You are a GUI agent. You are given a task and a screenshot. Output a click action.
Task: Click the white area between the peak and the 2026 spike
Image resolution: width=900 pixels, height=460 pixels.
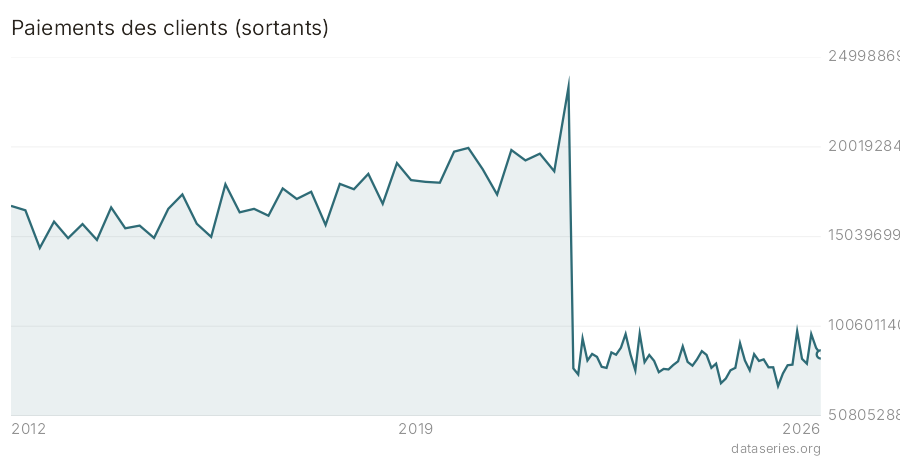pos(689,201)
